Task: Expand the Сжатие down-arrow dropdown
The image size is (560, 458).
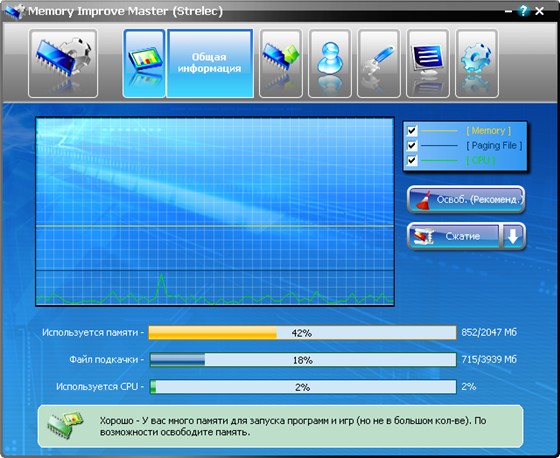Action: click(x=513, y=236)
